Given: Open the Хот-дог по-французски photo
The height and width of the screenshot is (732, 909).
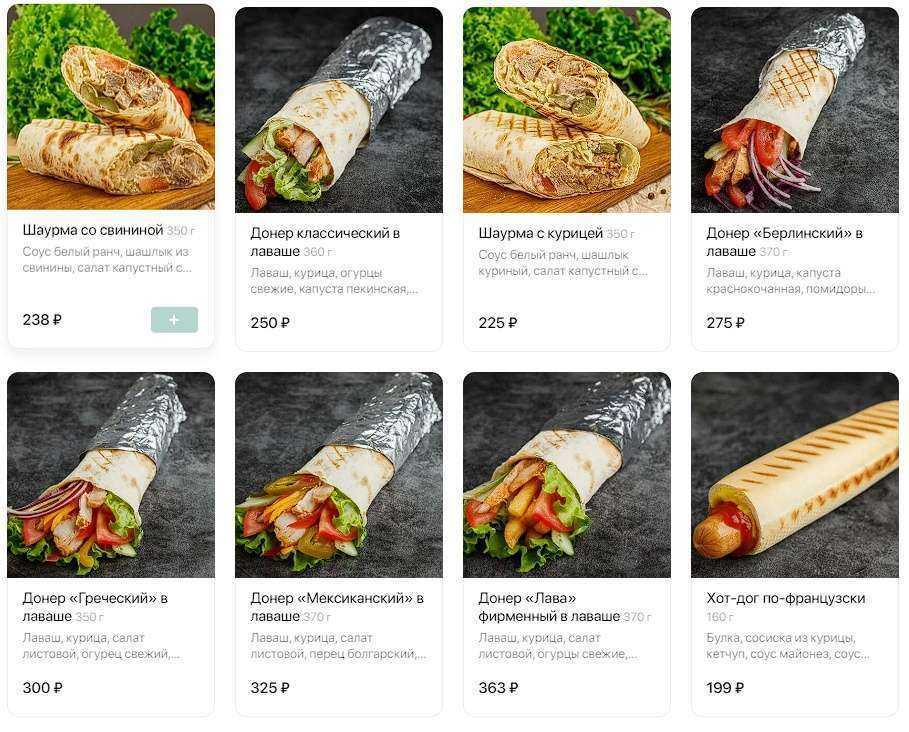Looking at the screenshot, I should (x=795, y=475).
